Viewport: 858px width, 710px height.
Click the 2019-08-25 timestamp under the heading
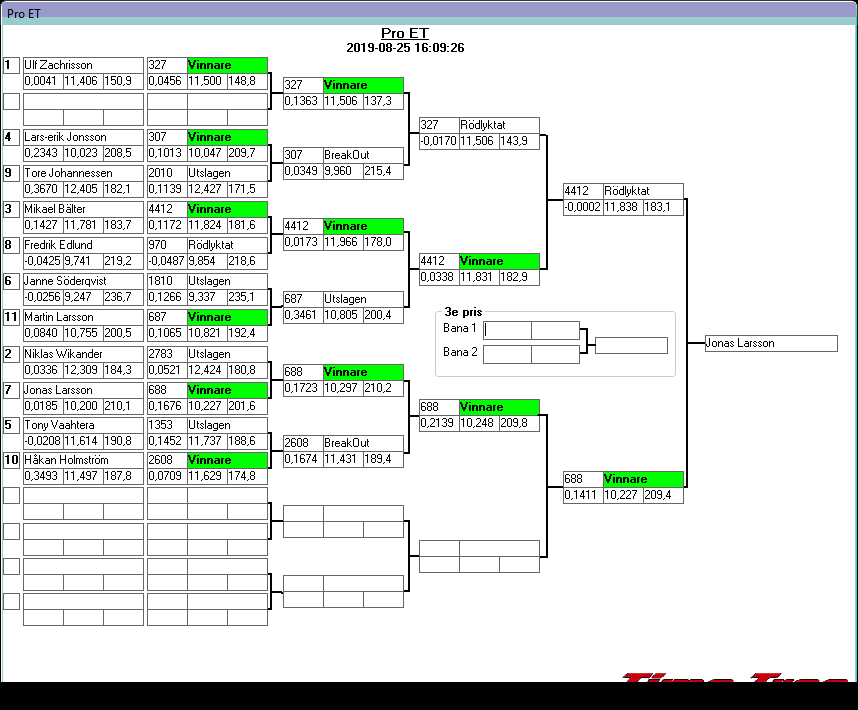405,47
